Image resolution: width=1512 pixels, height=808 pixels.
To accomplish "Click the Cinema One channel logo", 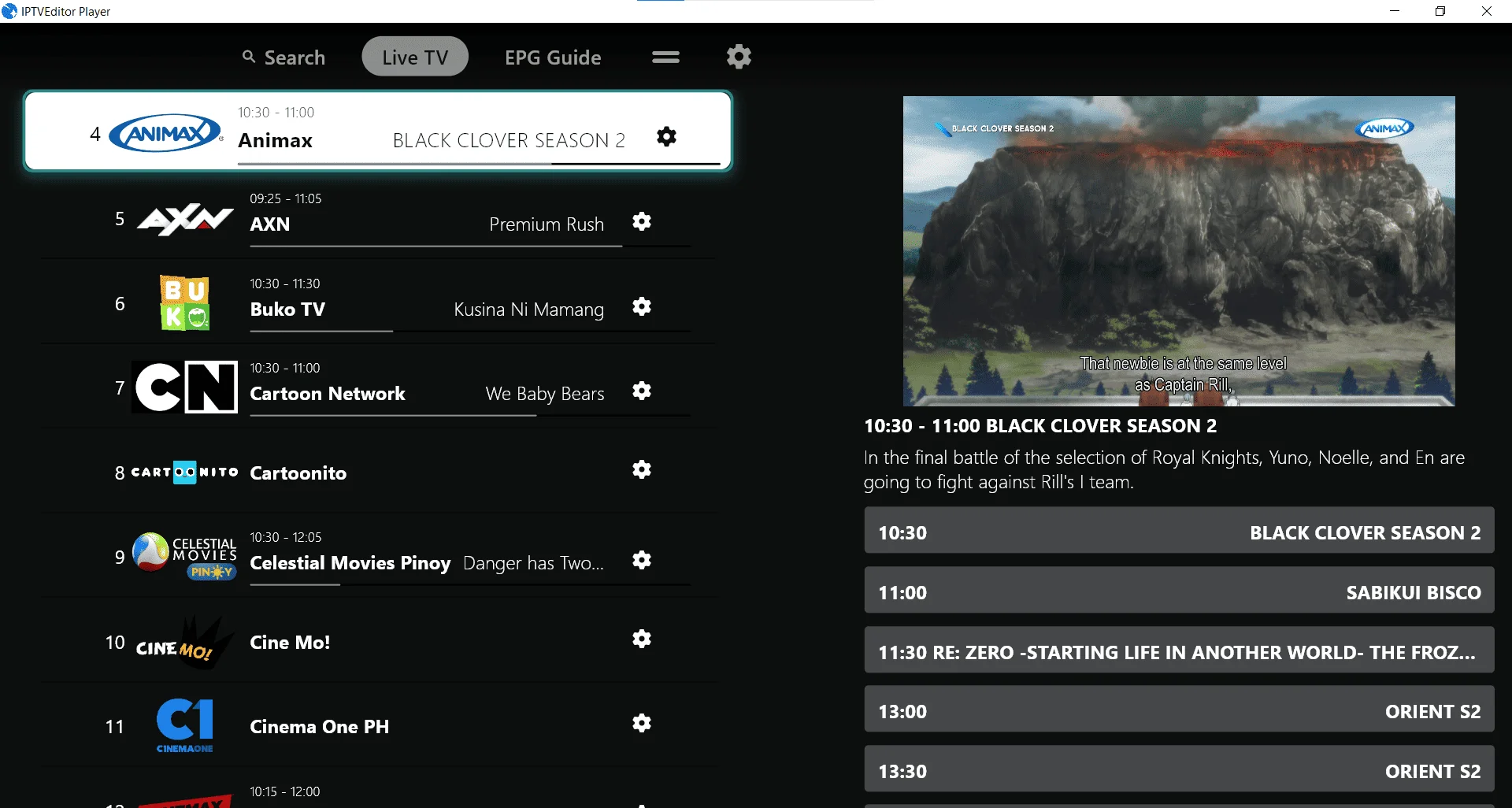I will (x=185, y=725).
